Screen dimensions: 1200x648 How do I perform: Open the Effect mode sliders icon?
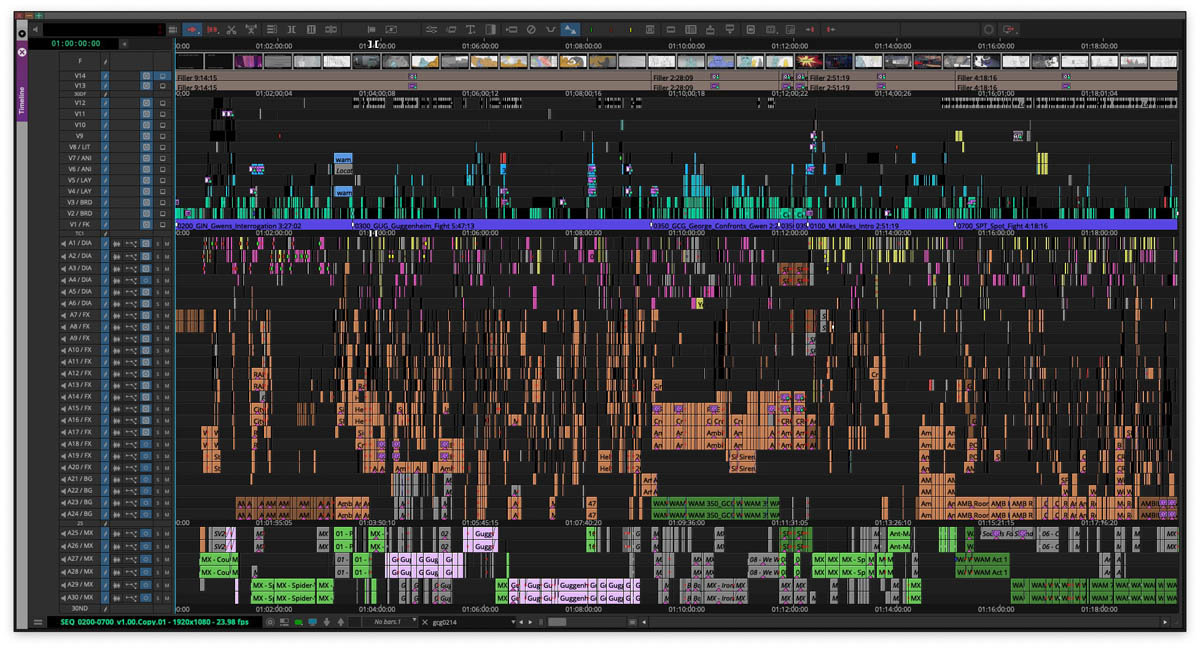coord(431,30)
